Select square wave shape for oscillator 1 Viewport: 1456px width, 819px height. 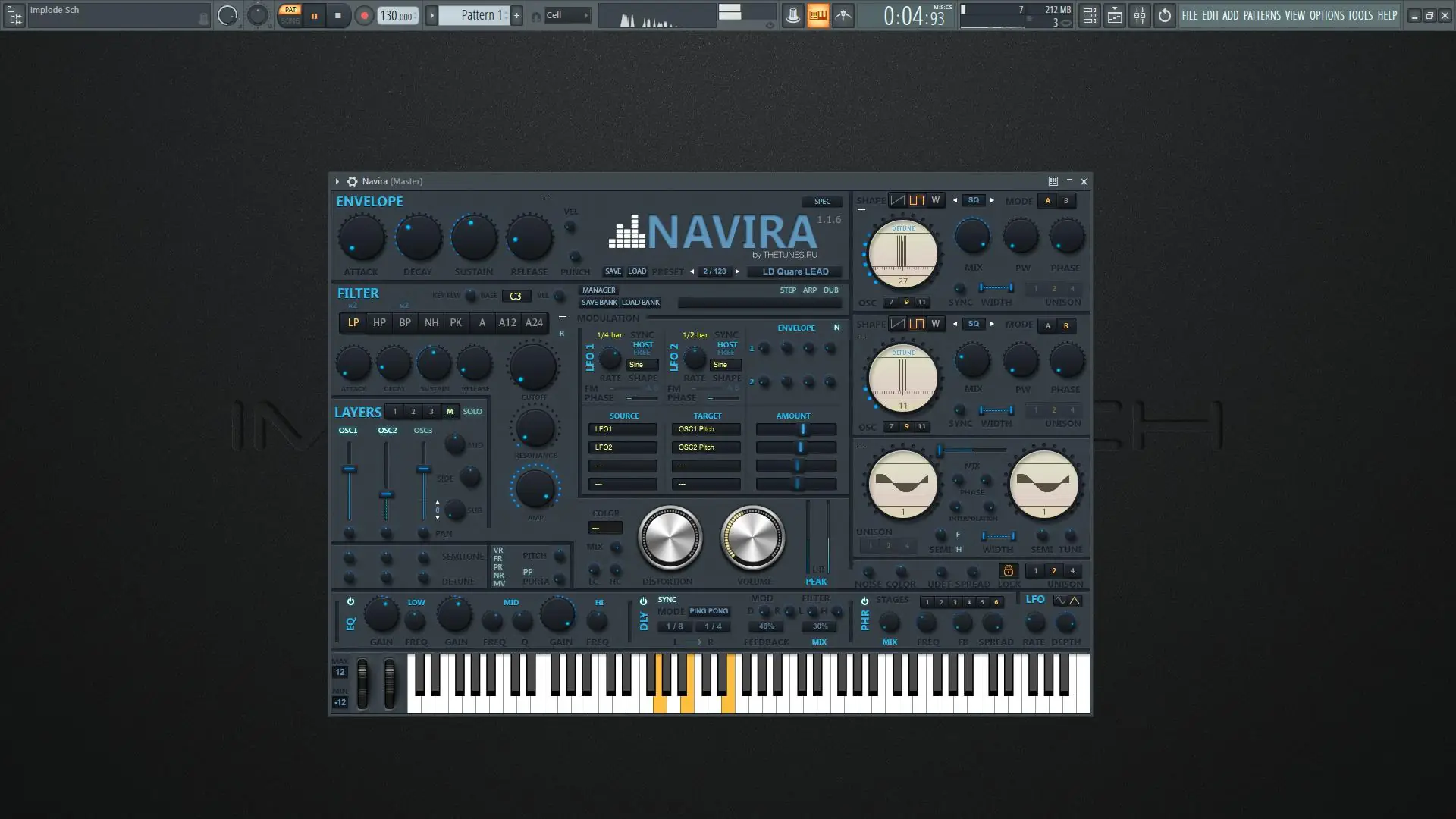pos(917,200)
